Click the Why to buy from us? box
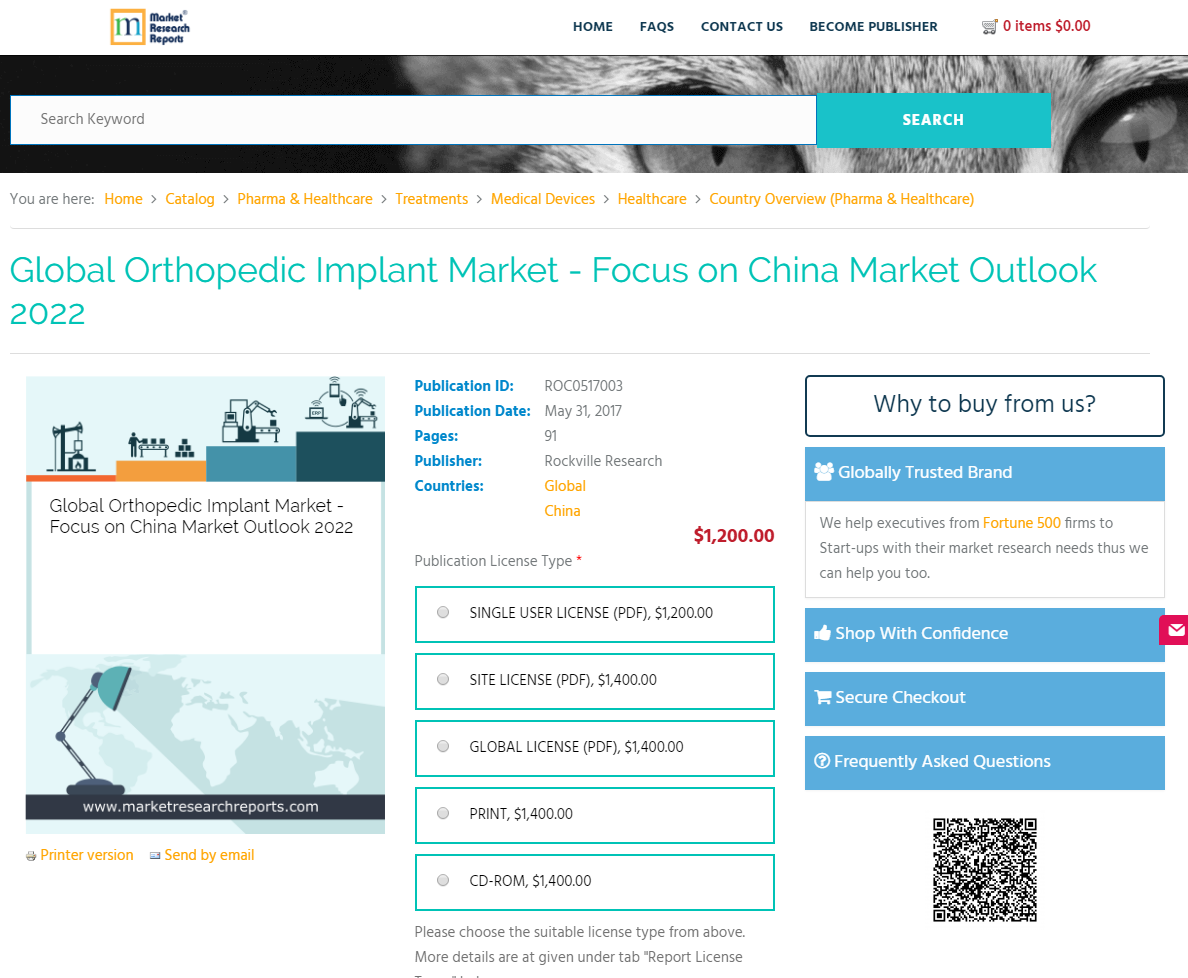The height and width of the screenshot is (978, 1188). tap(984, 405)
